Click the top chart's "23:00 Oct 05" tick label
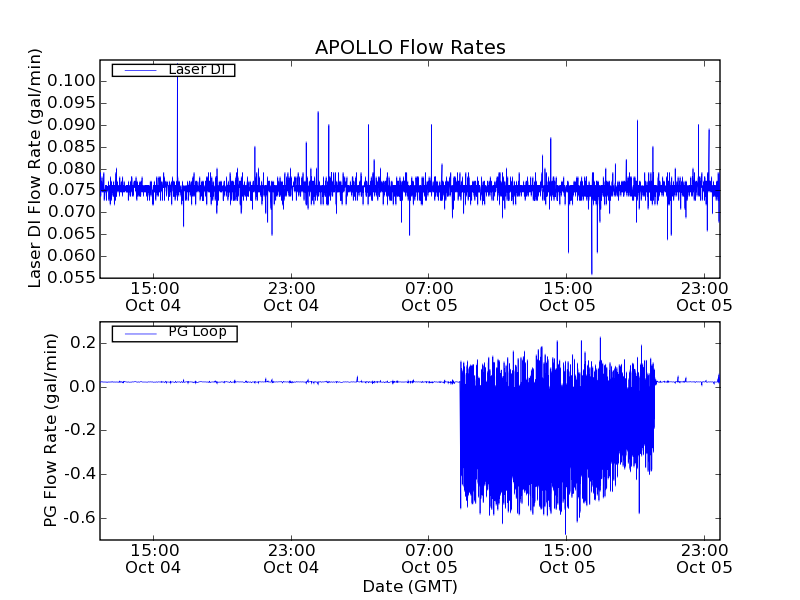The image size is (800, 600). 704,297
